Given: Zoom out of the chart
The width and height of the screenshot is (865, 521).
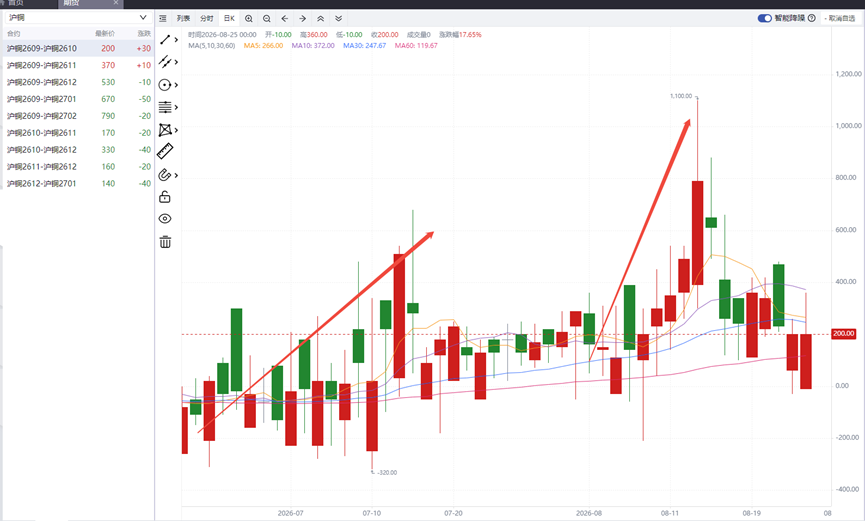Looking at the screenshot, I should (x=267, y=19).
